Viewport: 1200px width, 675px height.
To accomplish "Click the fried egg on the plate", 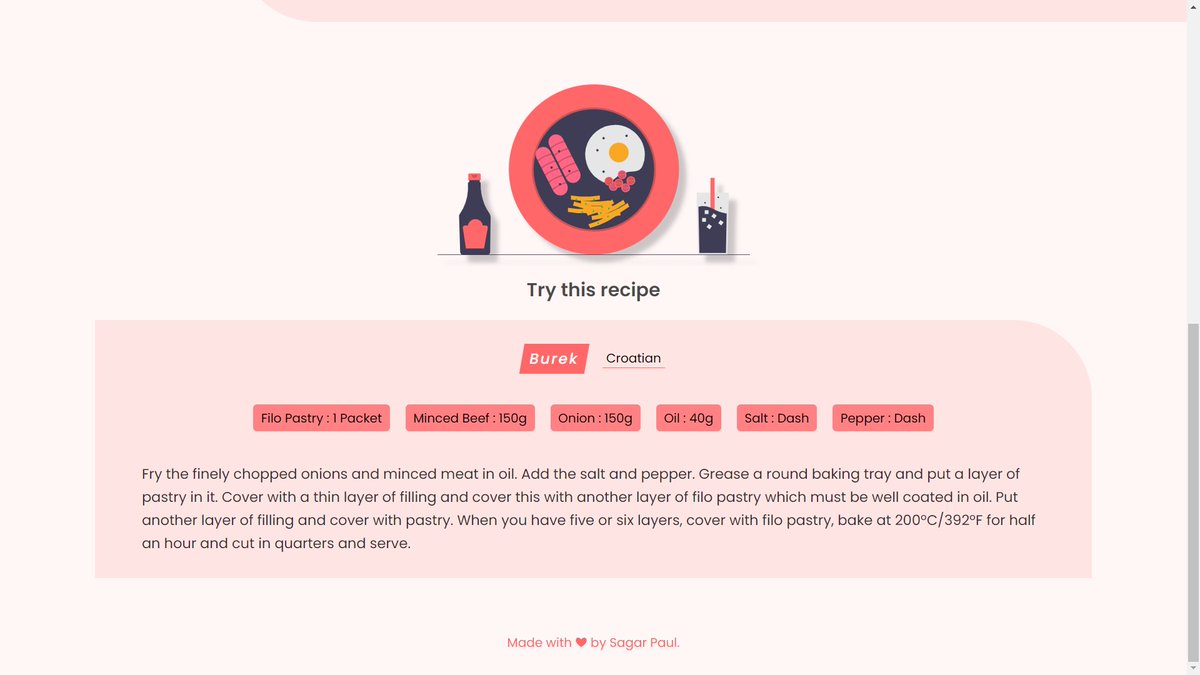I will (612, 153).
